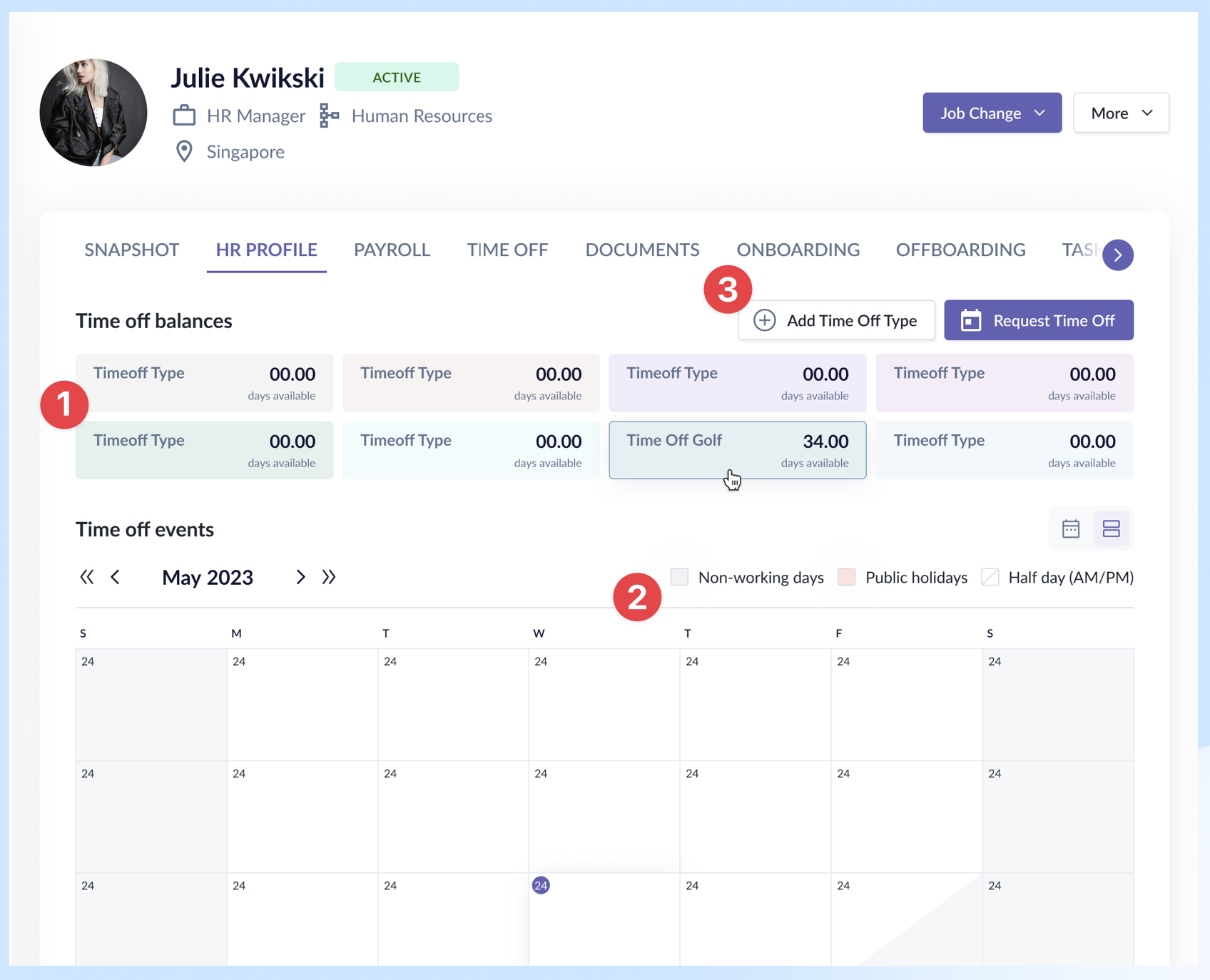Go to the previous month arrow
The width and height of the screenshot is (1210, 980).
(116, 577)
